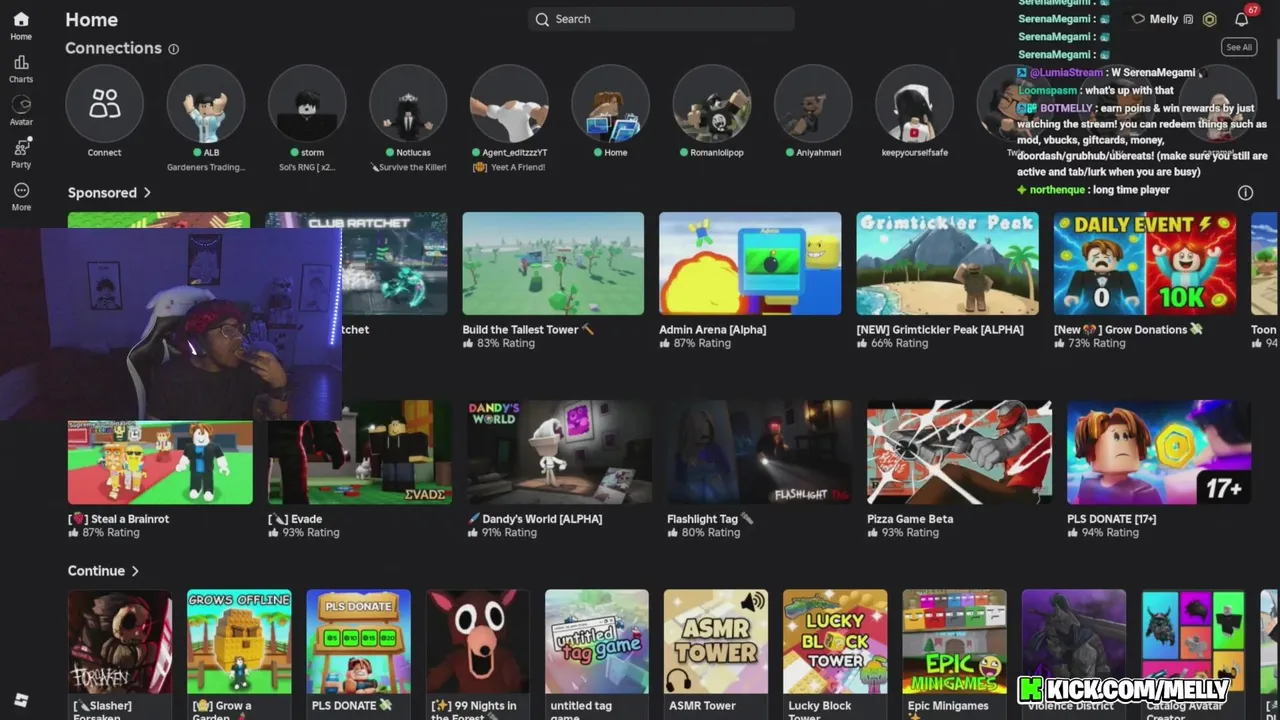Expand the Sponsored section chevron
The width and height of the screenshot is (1280, 720).
coord(147,193)
